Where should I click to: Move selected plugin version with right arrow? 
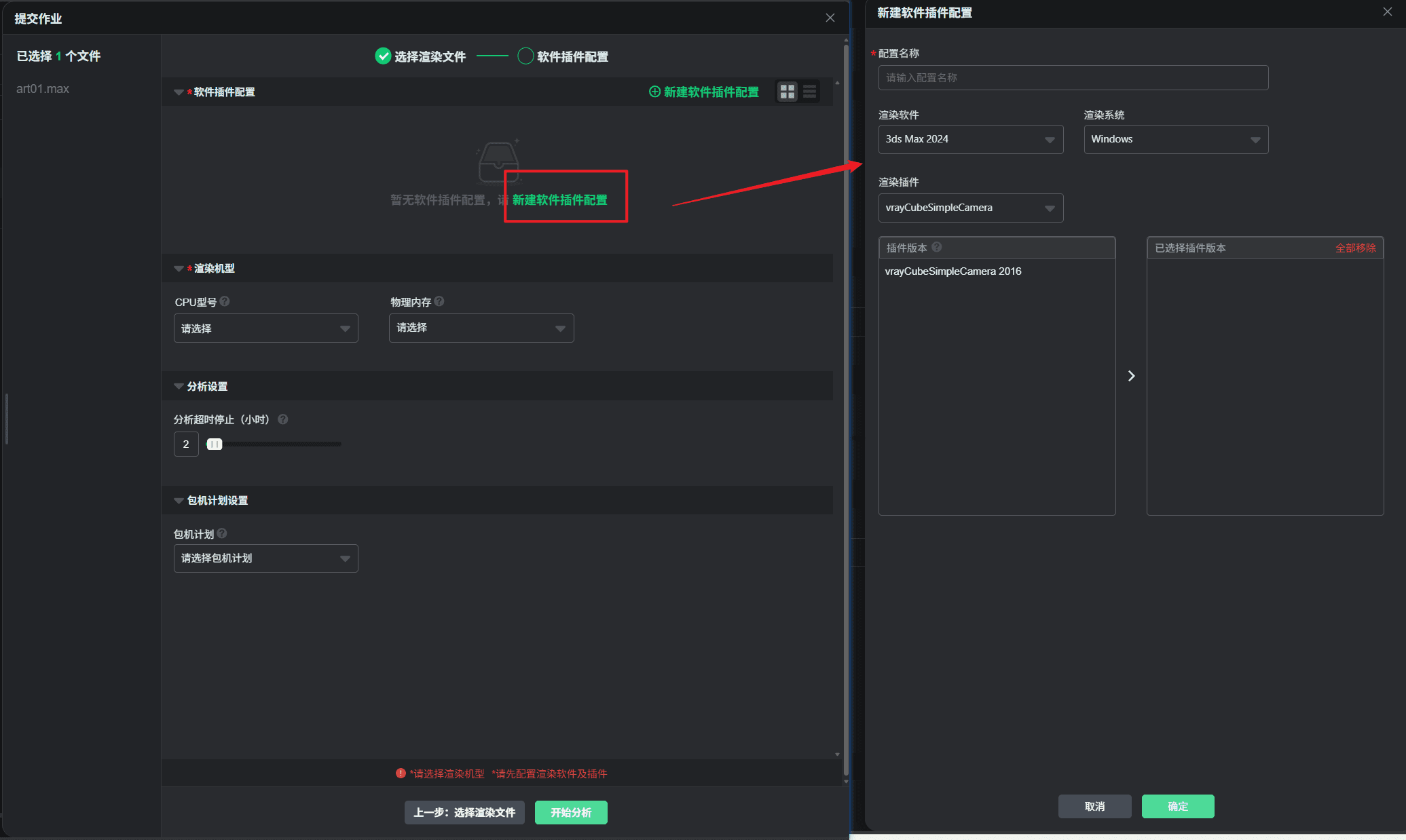(x=1131, y=376)
